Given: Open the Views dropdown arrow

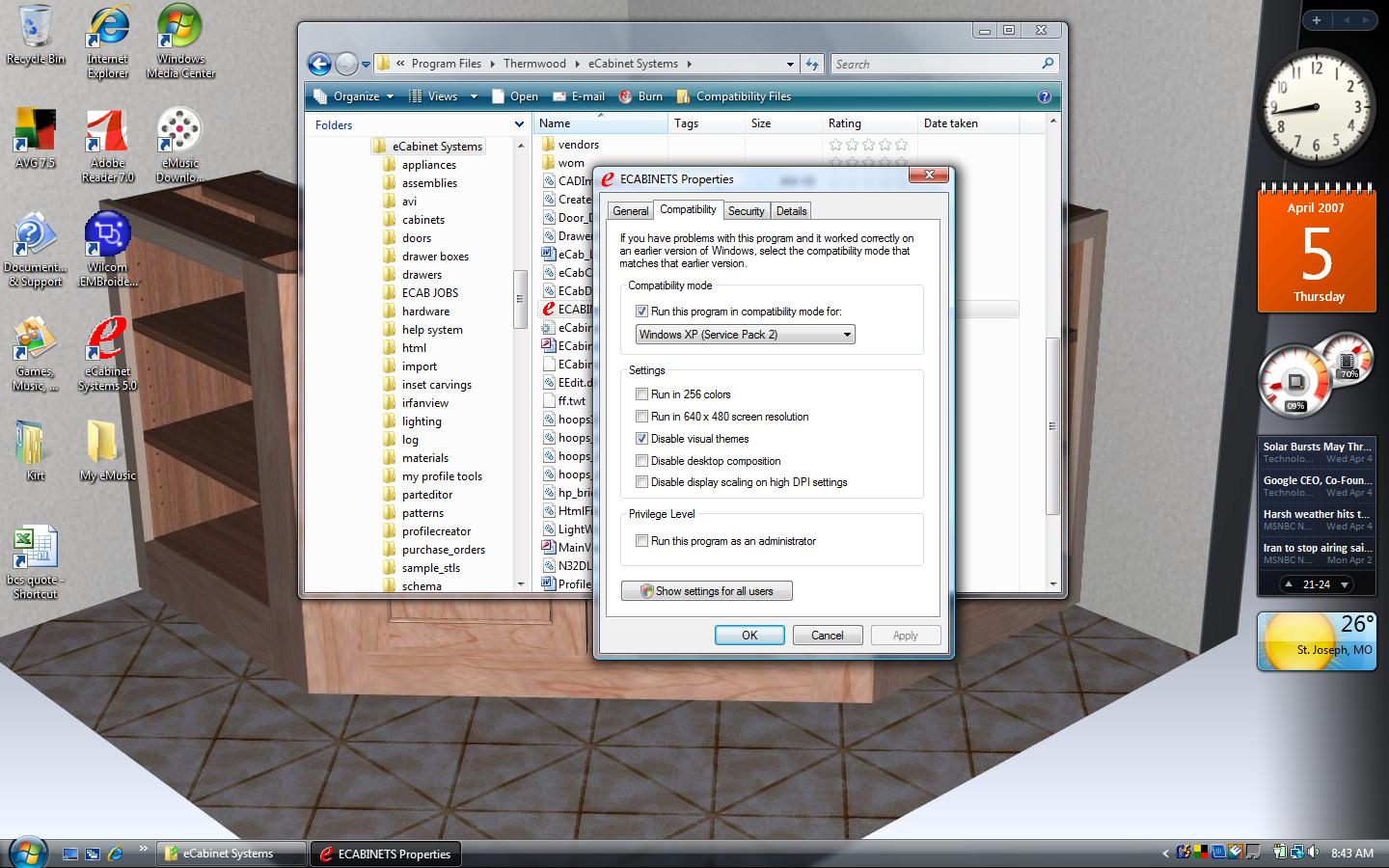Looking at the screenshot, I should (x=474, y=96).
